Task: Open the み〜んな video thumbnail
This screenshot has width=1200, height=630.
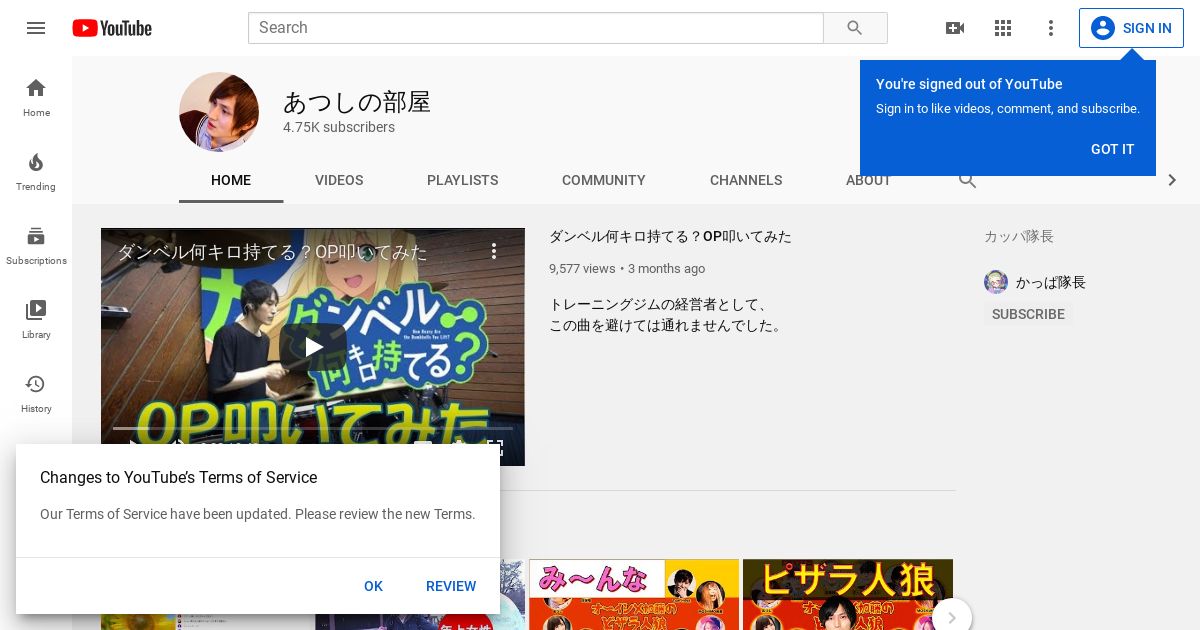Action: click(634, 595)
